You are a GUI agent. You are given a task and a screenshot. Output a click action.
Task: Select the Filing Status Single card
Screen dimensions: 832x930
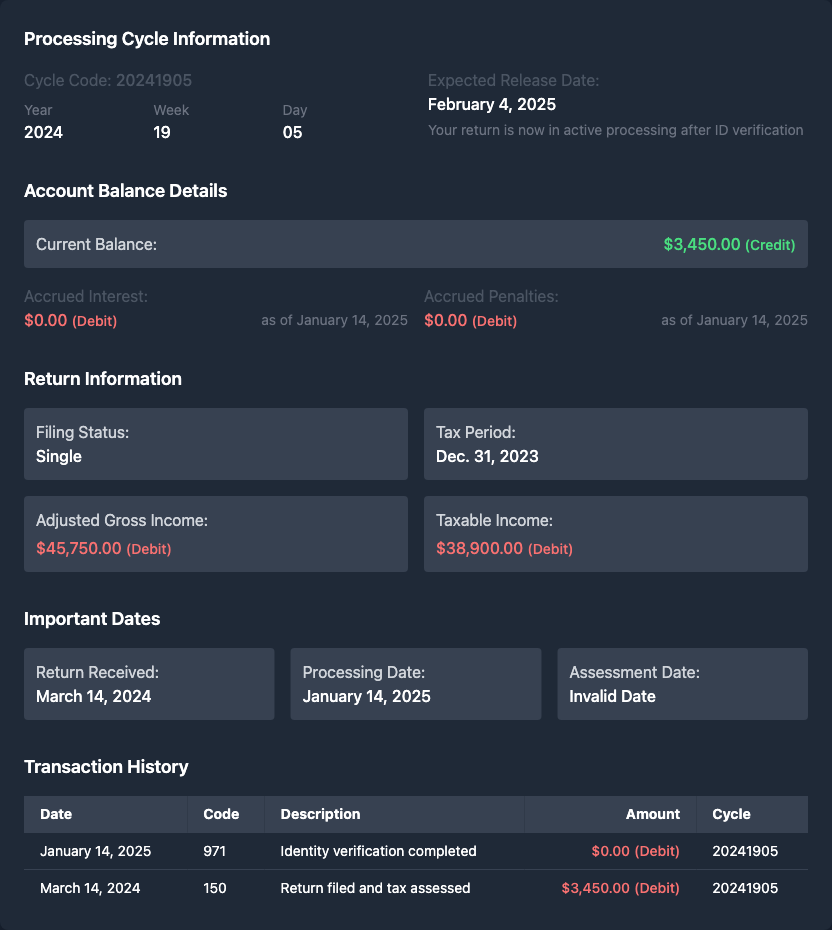[x=216, y=444]
